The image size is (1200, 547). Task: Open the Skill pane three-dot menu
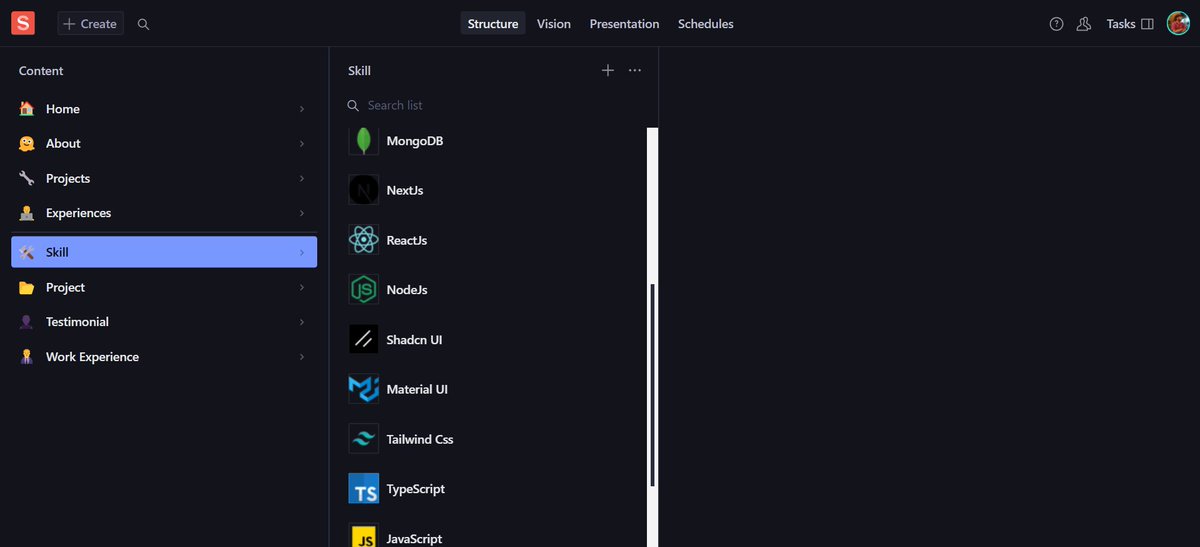[x=635, y=70]
